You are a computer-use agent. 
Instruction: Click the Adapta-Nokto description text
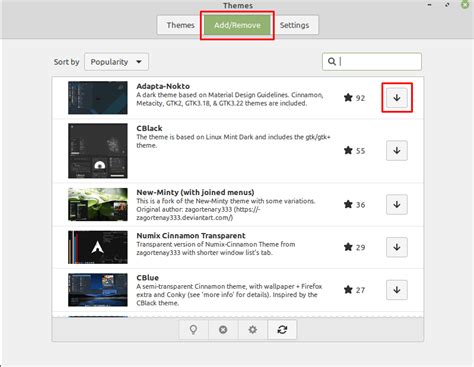click(230, 99)
